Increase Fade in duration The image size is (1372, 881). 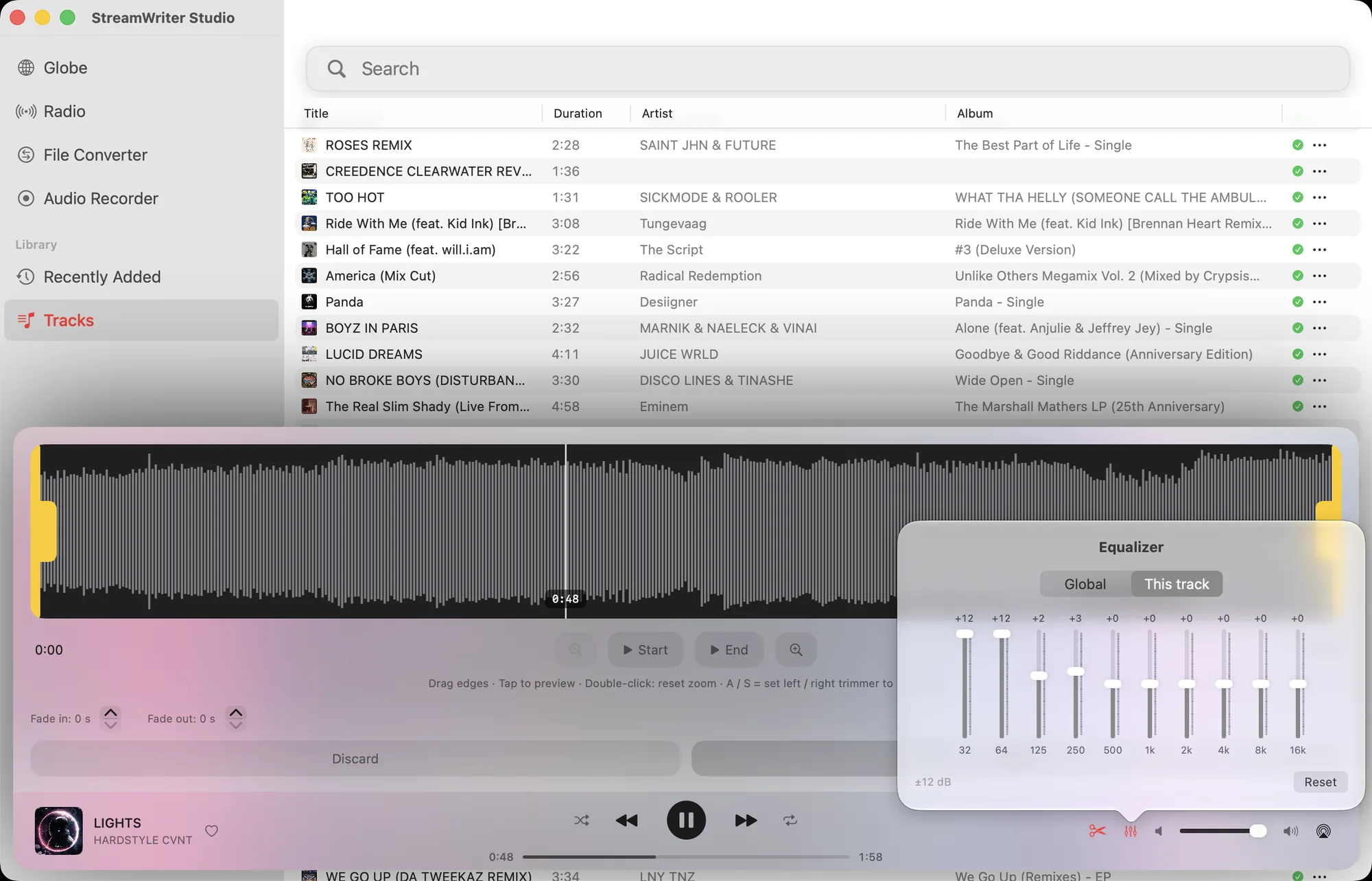point(110,712)
